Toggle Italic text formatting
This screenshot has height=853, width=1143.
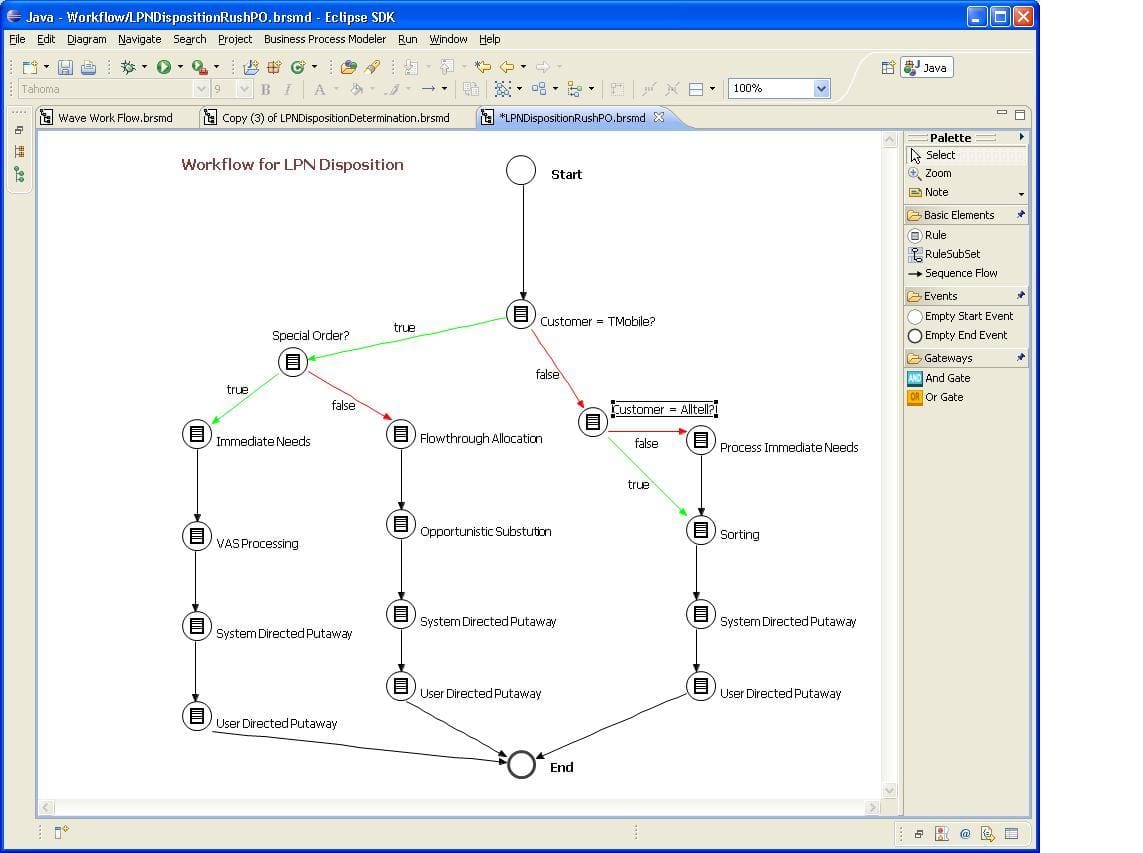288,89
